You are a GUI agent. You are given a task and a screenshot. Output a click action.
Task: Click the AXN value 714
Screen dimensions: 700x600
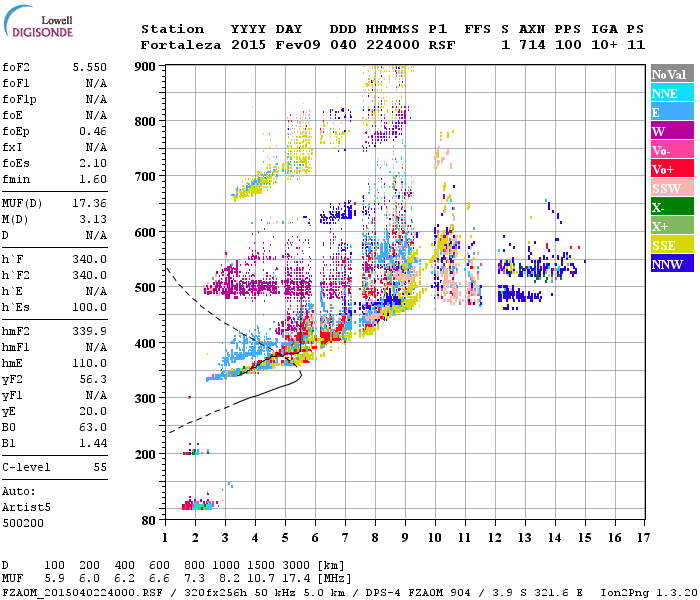click(x=532, y=45)
